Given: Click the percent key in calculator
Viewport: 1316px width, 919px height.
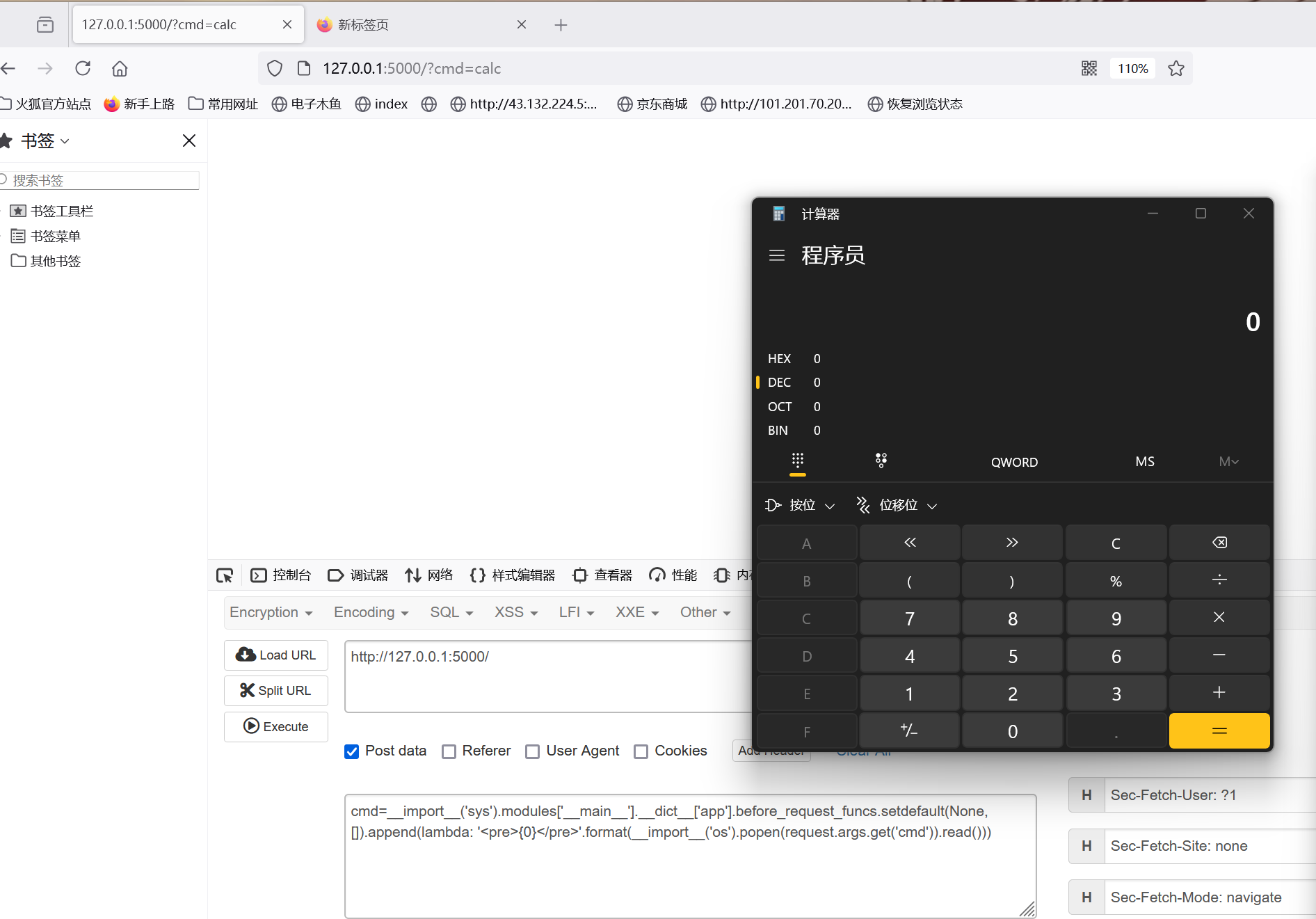Looking at the screenshot, I should coord(1116,580).
